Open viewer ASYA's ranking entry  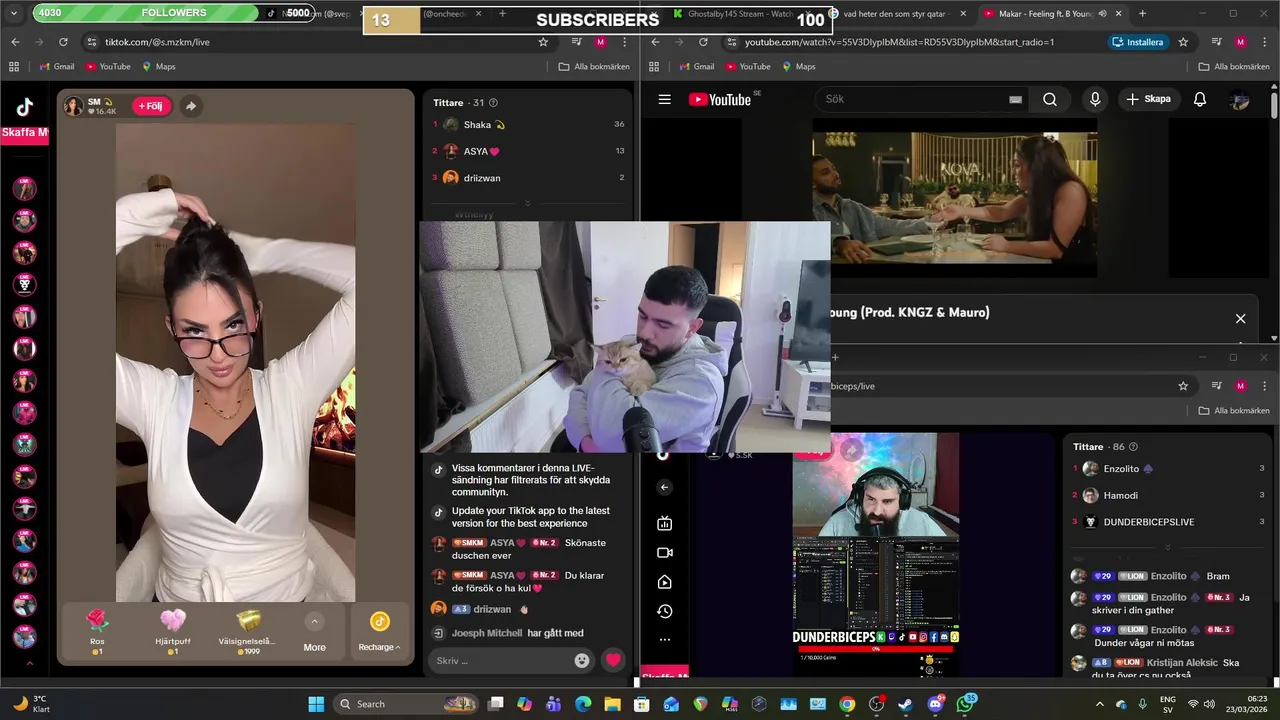528,151
